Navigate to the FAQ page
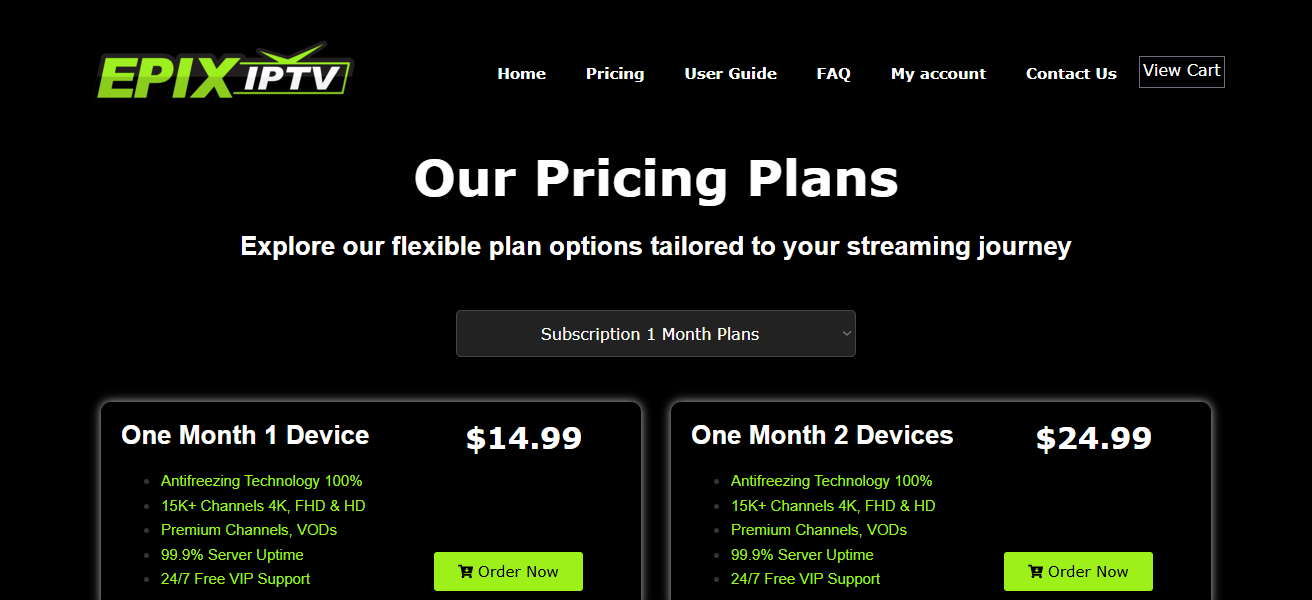Image resolution: width=1312 pixels, height=600 pixels. 833,74
